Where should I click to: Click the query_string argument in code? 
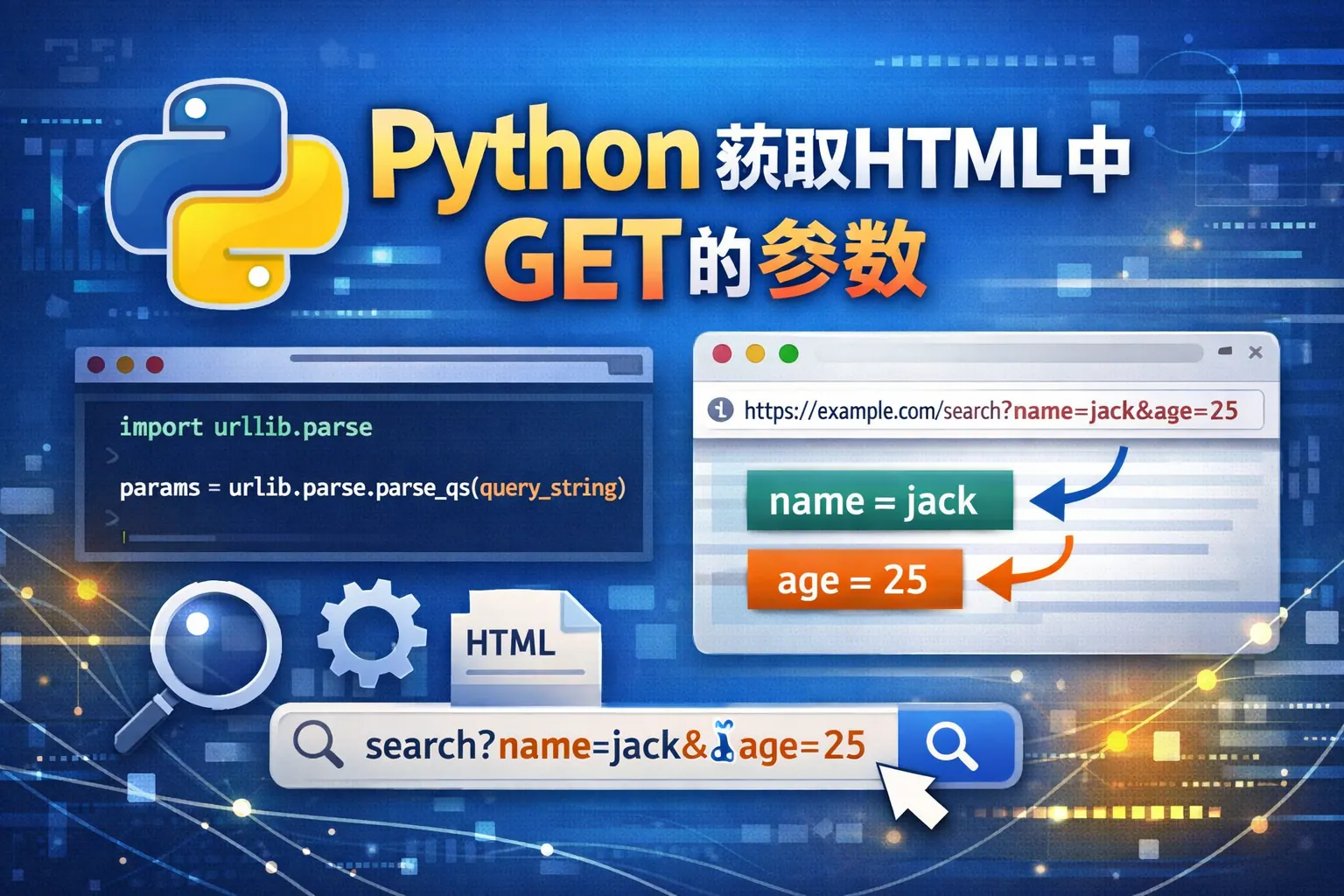coord(549,487)
